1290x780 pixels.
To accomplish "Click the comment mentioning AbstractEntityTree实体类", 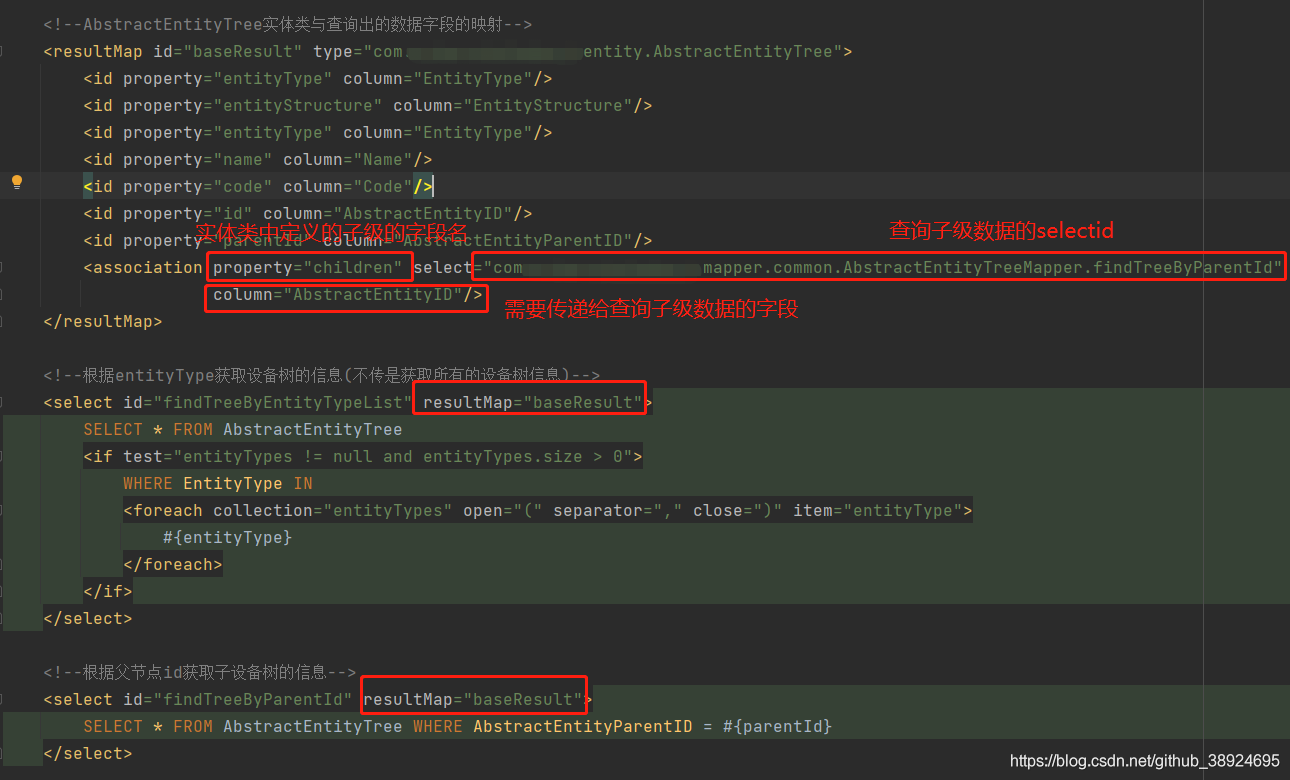I will coord(288,24).
